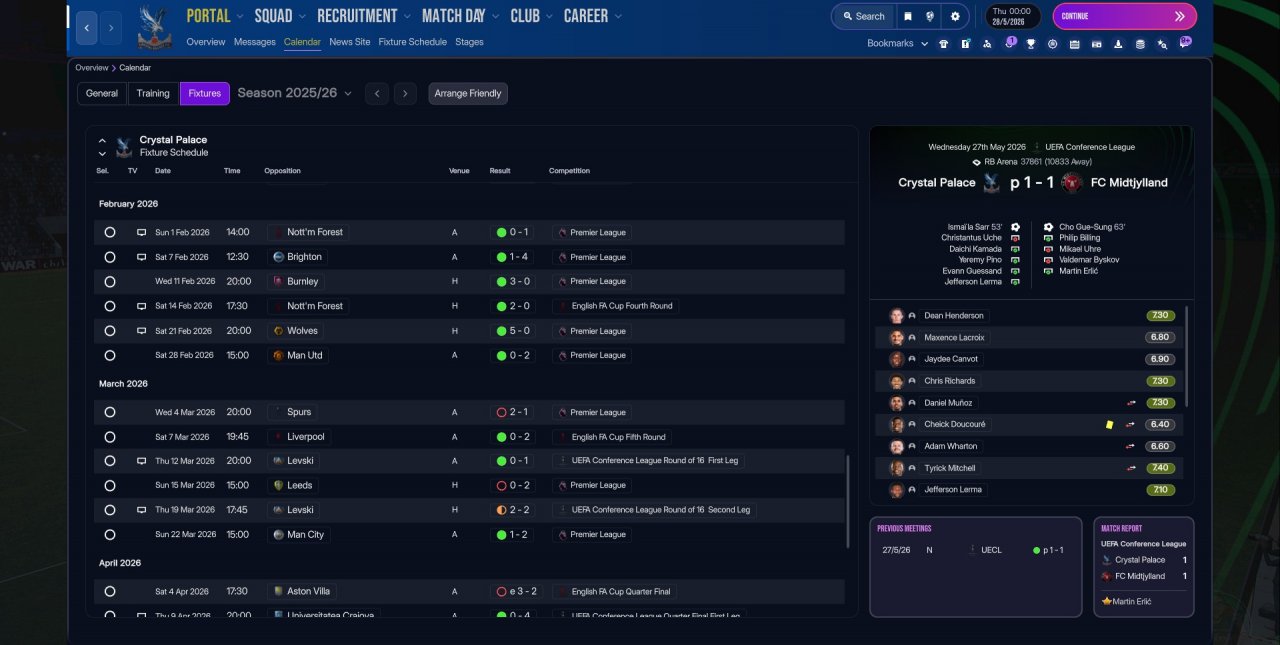Select the Sun 1 Feb Nott'm Forest fixture radio
The image size is (1280, 645).
110,232
